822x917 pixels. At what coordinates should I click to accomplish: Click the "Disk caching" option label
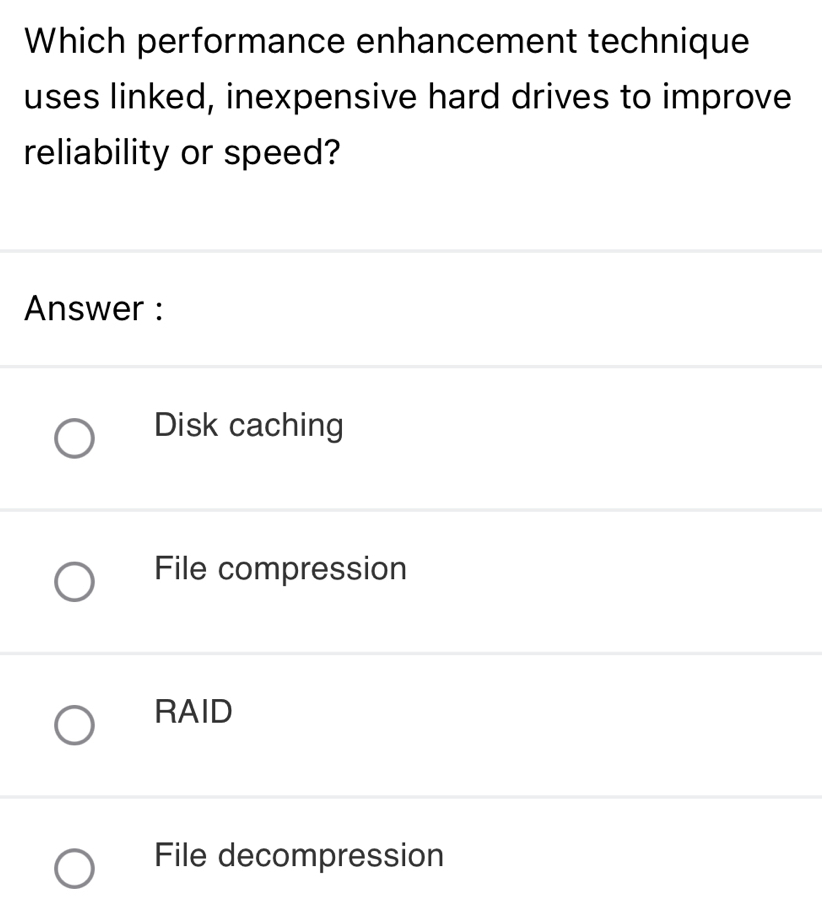point(249,426)
